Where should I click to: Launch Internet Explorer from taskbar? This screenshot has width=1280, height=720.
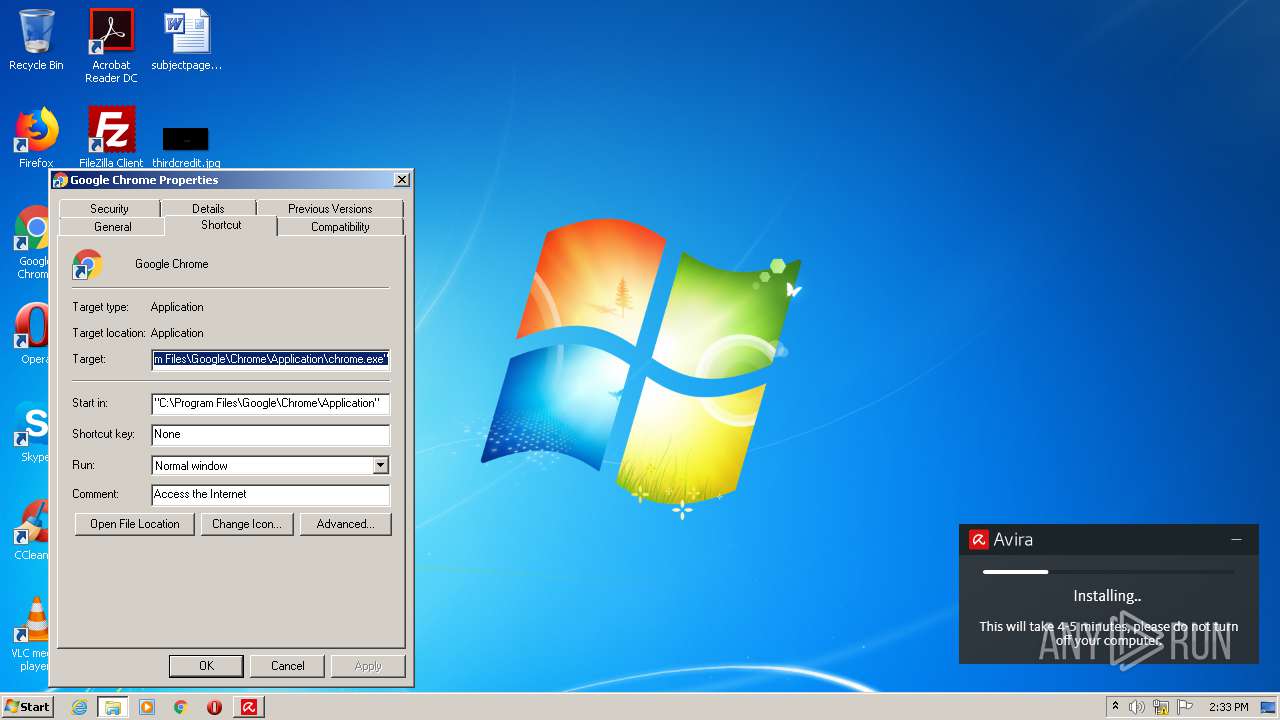[80, 707]
